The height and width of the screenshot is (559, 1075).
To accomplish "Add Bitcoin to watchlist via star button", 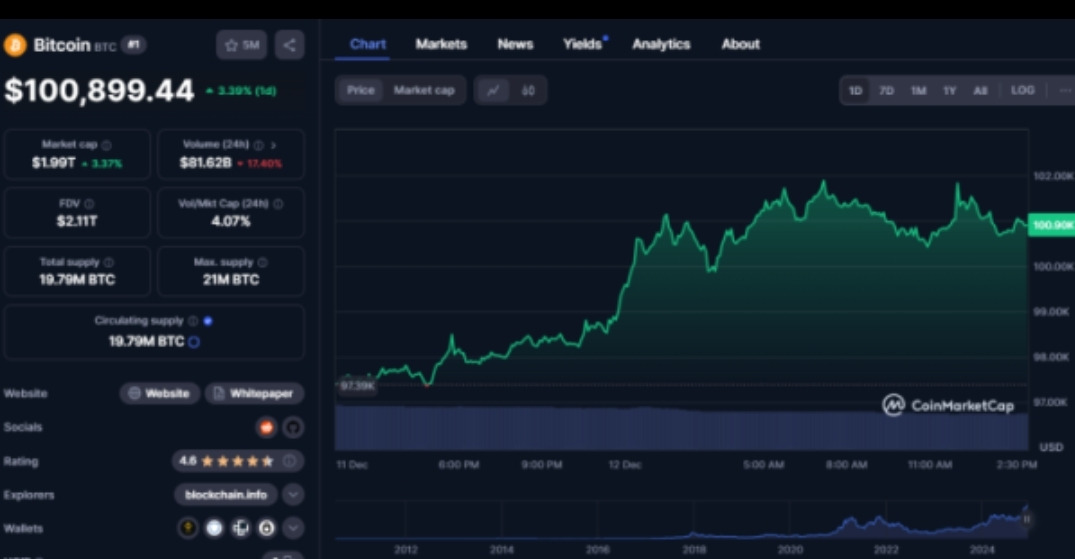I will (x=241, y=45).
